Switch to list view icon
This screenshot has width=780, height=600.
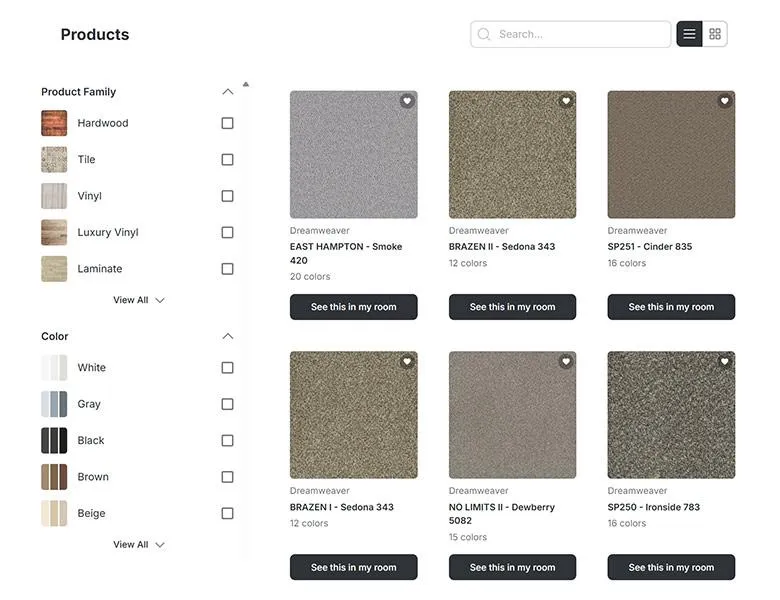click(x=689, y=34)
